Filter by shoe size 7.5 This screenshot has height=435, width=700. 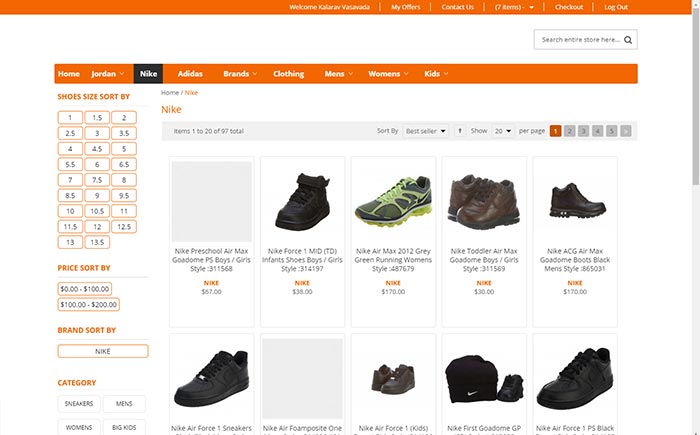pos(97,180)
